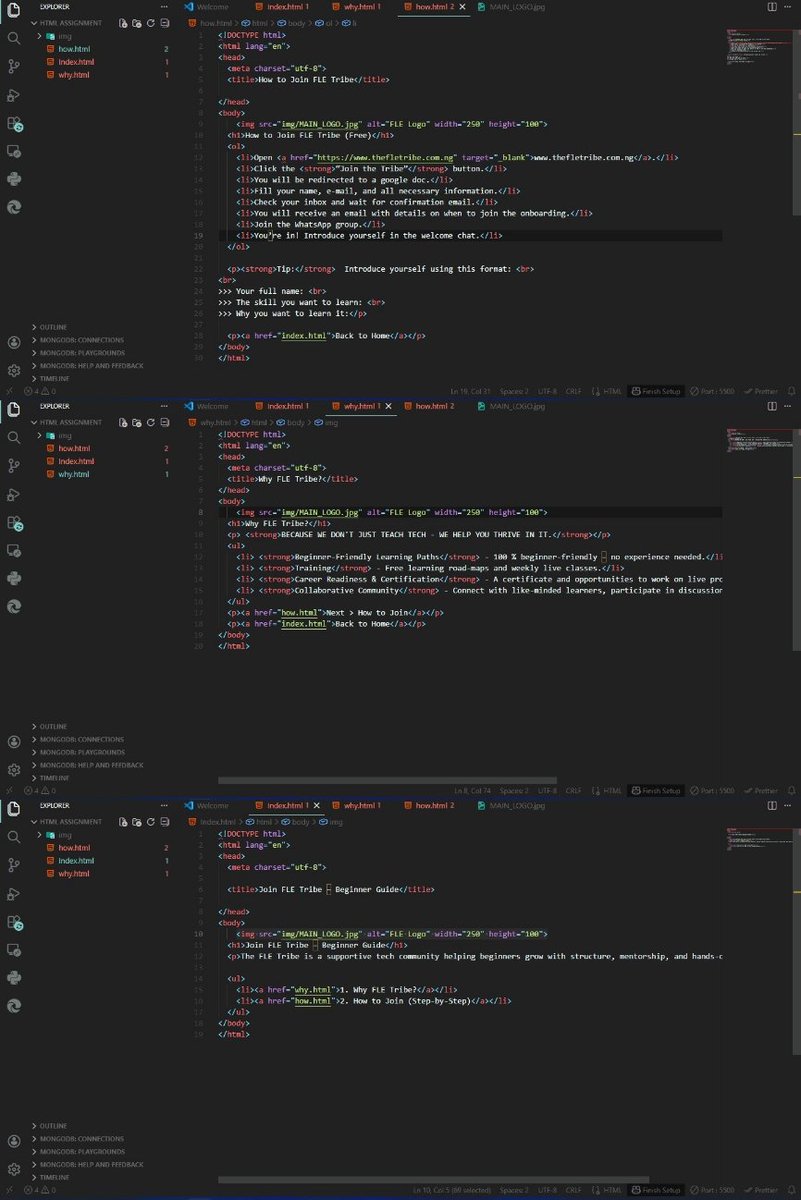Open Extensions view in the why.html-active window
The width and height of the screenshot is (801, 1200).
(x=14, y=523)
